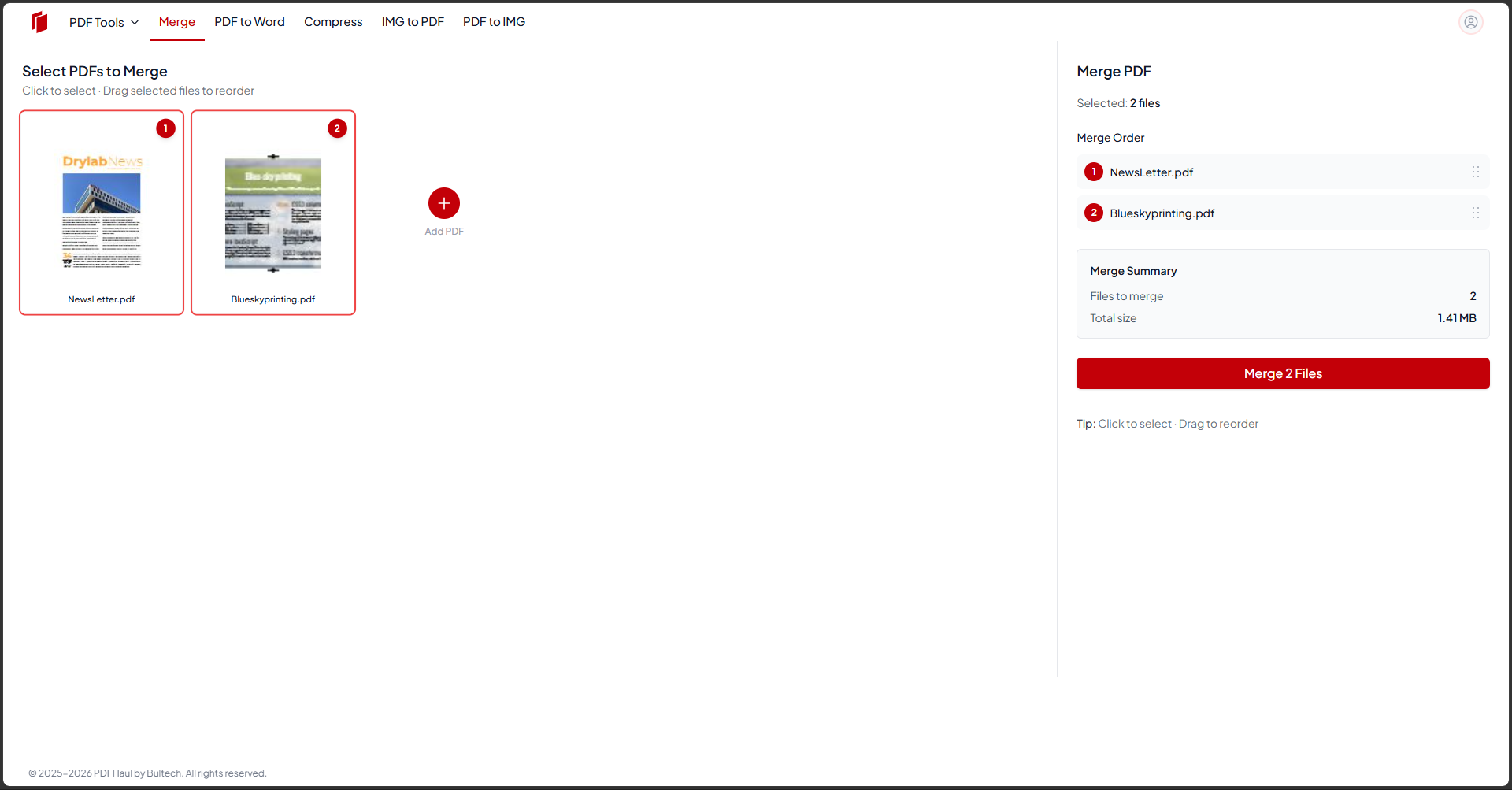1512x790 pixels.
Task: Select the IMG to PDF tab
Action: point(413,22)
